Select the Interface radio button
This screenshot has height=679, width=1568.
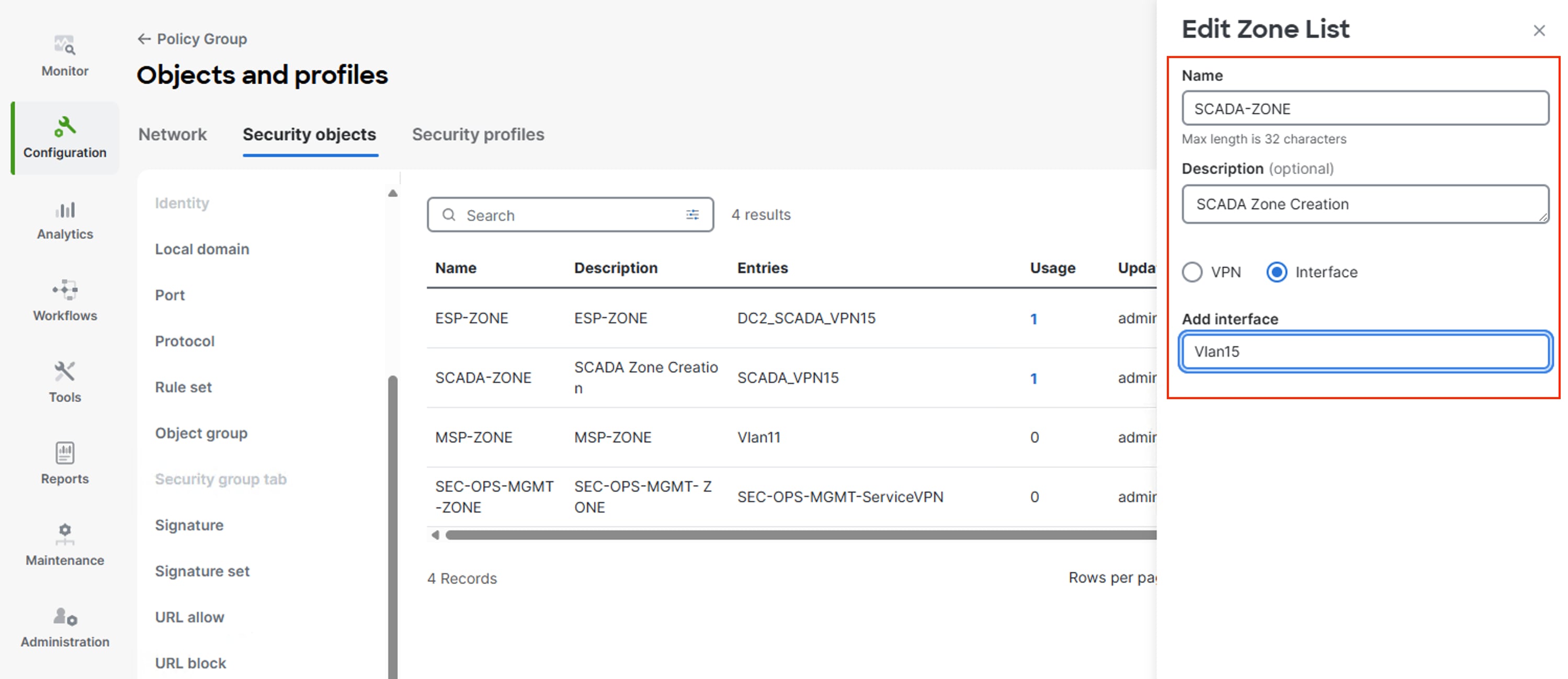coord(1277,271)
